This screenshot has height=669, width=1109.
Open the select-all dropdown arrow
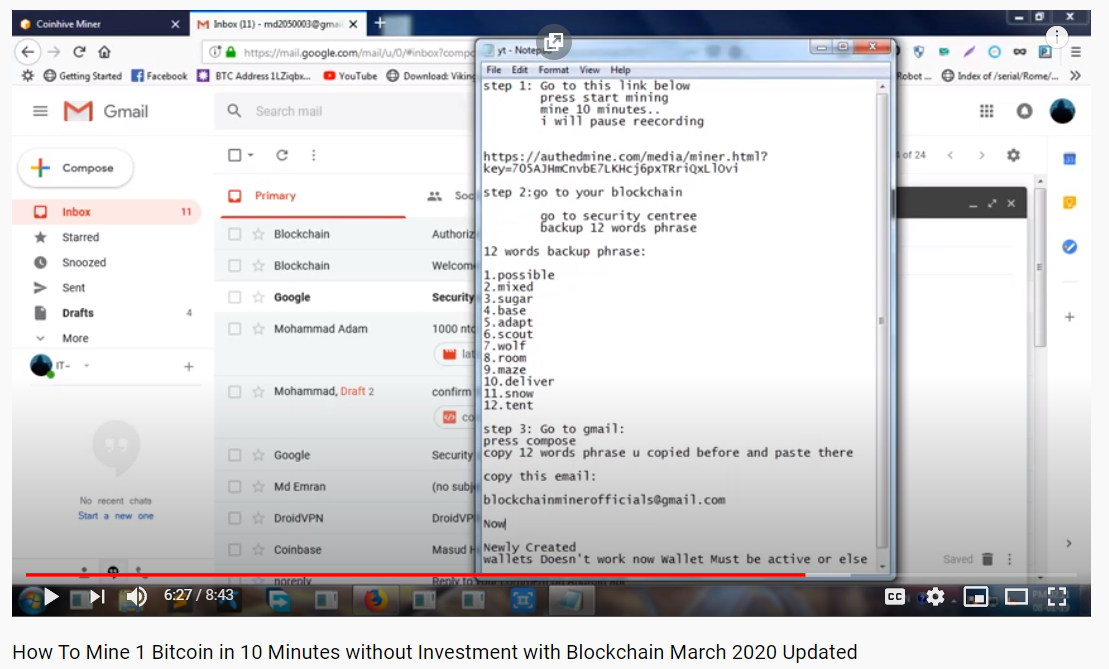(250, 155)
